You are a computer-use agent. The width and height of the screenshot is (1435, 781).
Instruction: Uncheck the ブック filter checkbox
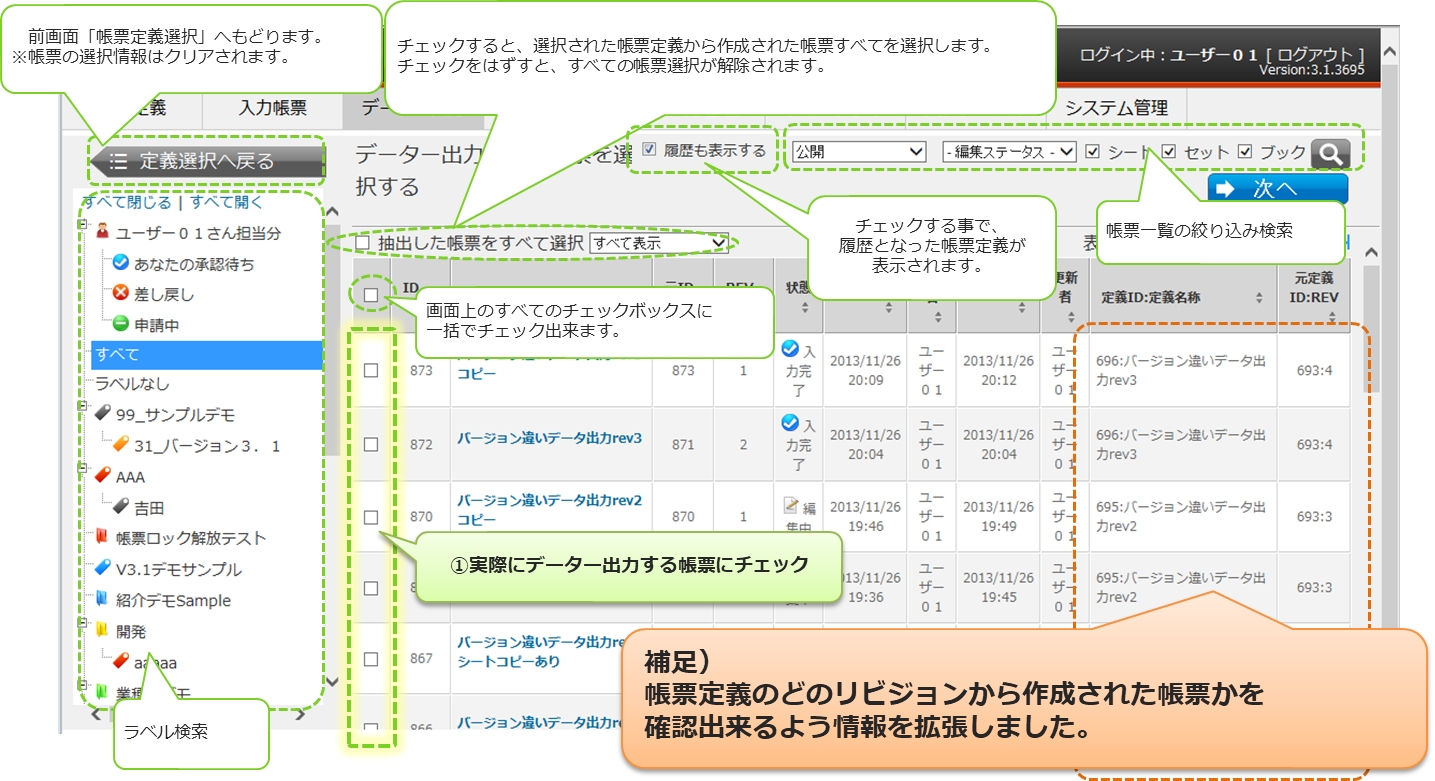click(1245, 152)
